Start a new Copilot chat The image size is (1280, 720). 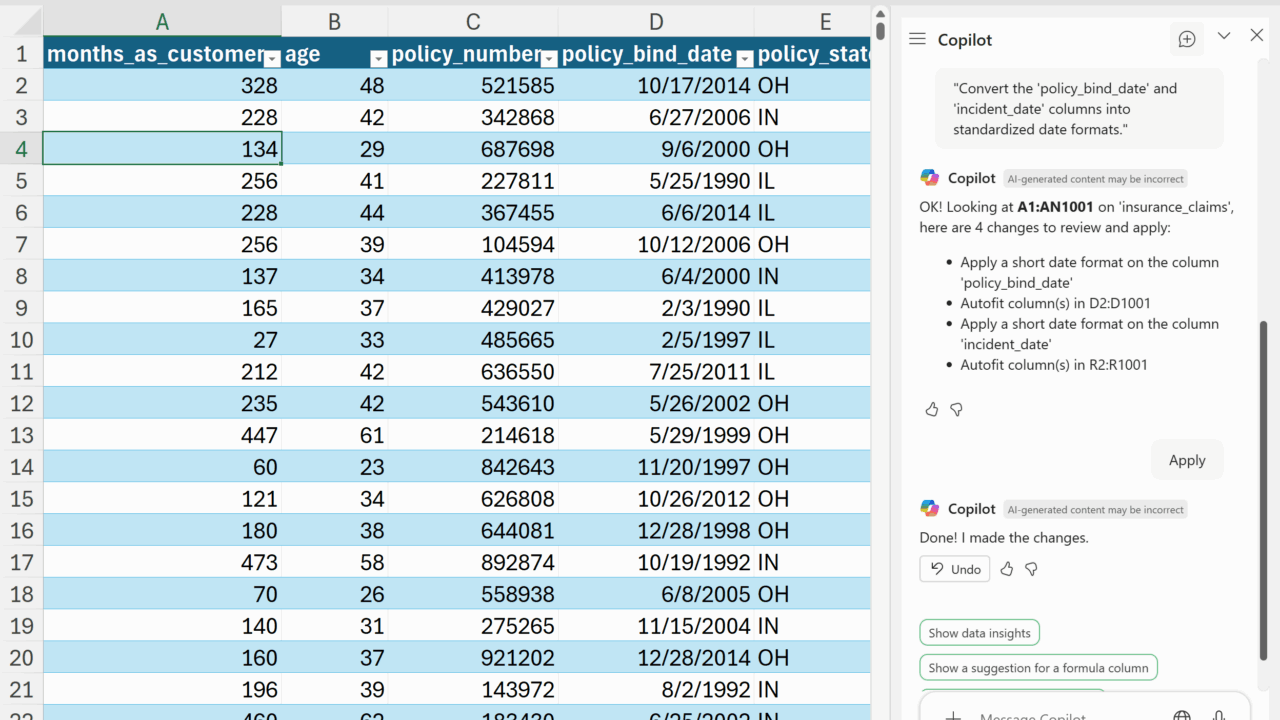click(1187, 39)
